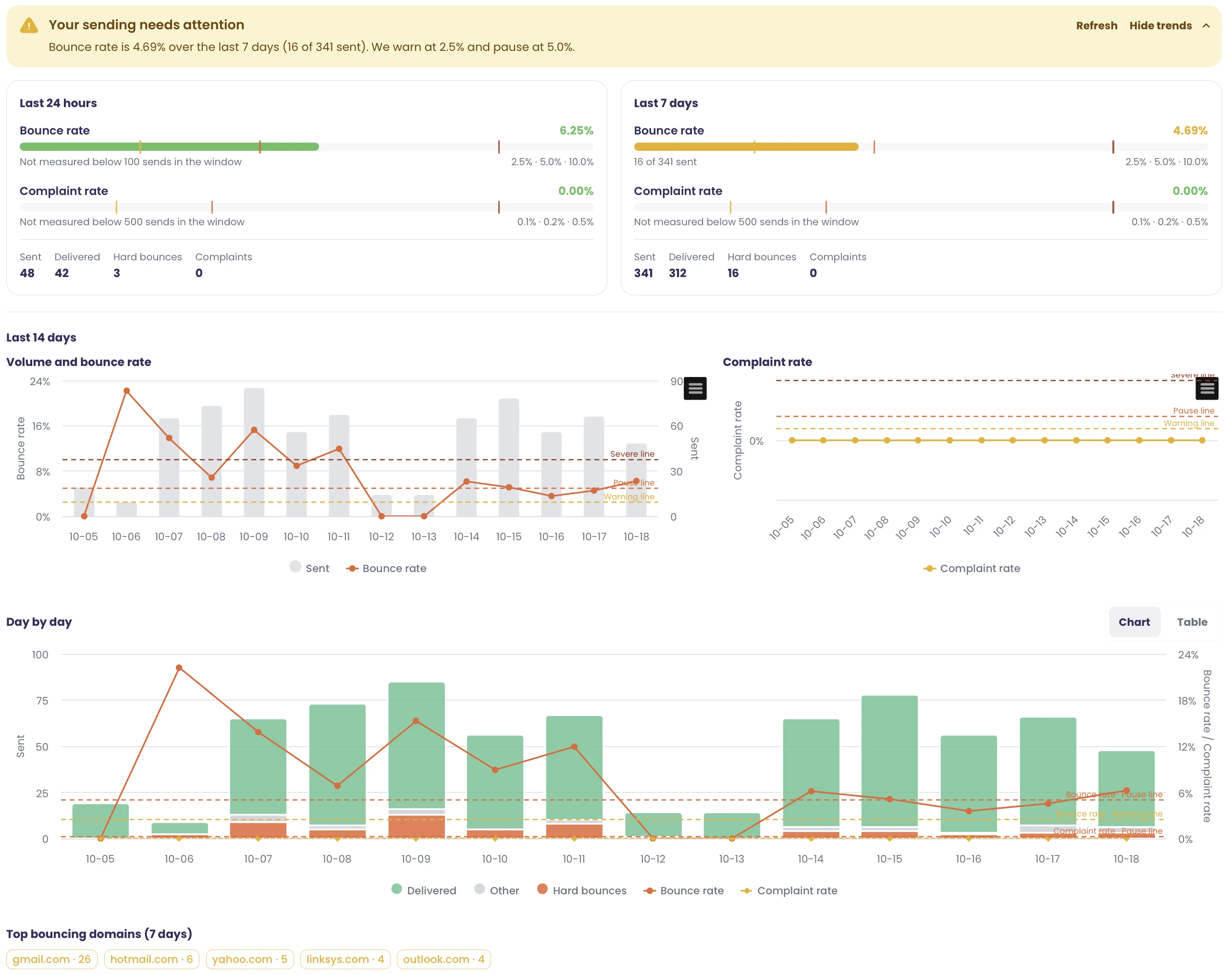Click the hotmail.com · 6 domain chip
Screen dimensions: 1232x975
coord(151,959)
